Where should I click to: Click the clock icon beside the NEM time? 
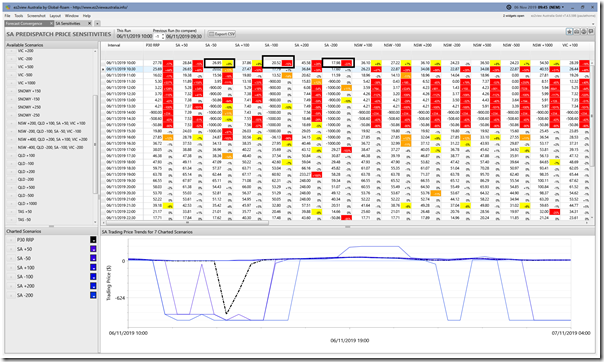point(508,7)
